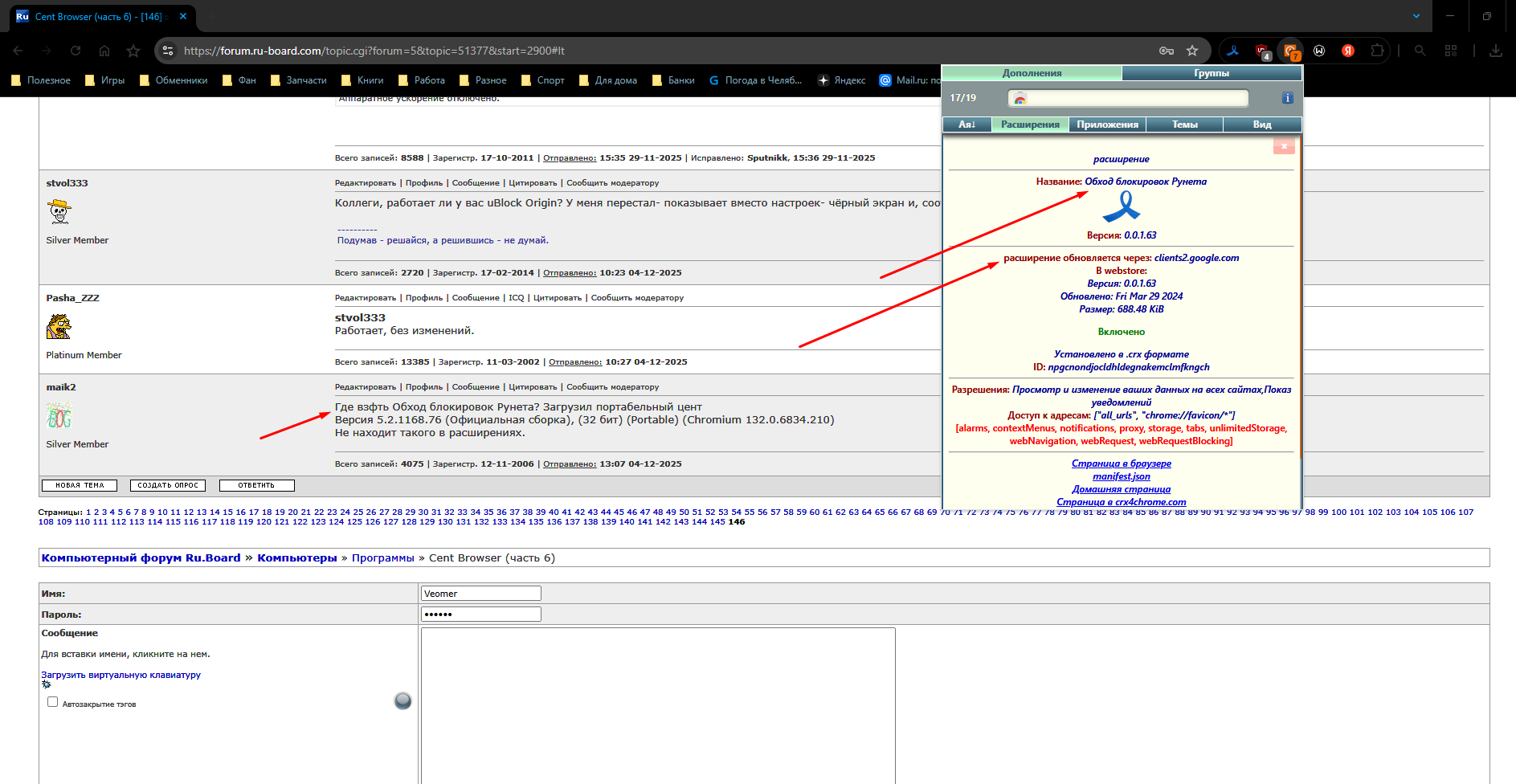The image size is (1516, 784).
Task: Expand the Полезное bookmarks folder
Action: (x=41, y=80)
